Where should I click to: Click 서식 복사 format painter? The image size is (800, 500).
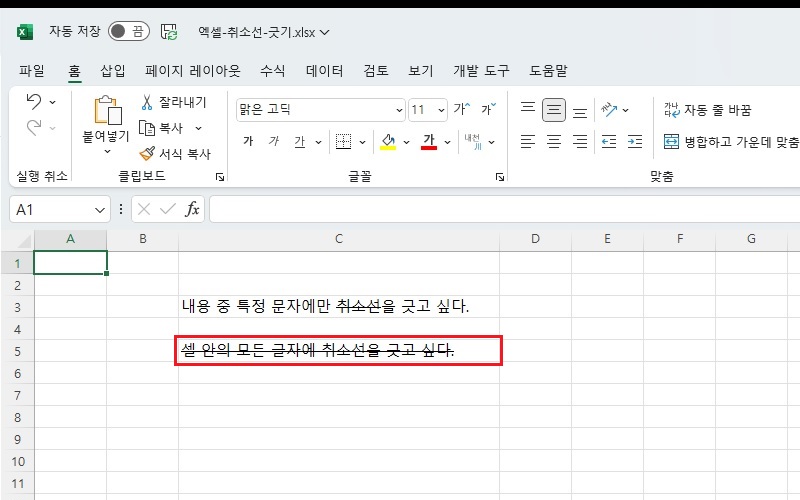pos(175,154)
